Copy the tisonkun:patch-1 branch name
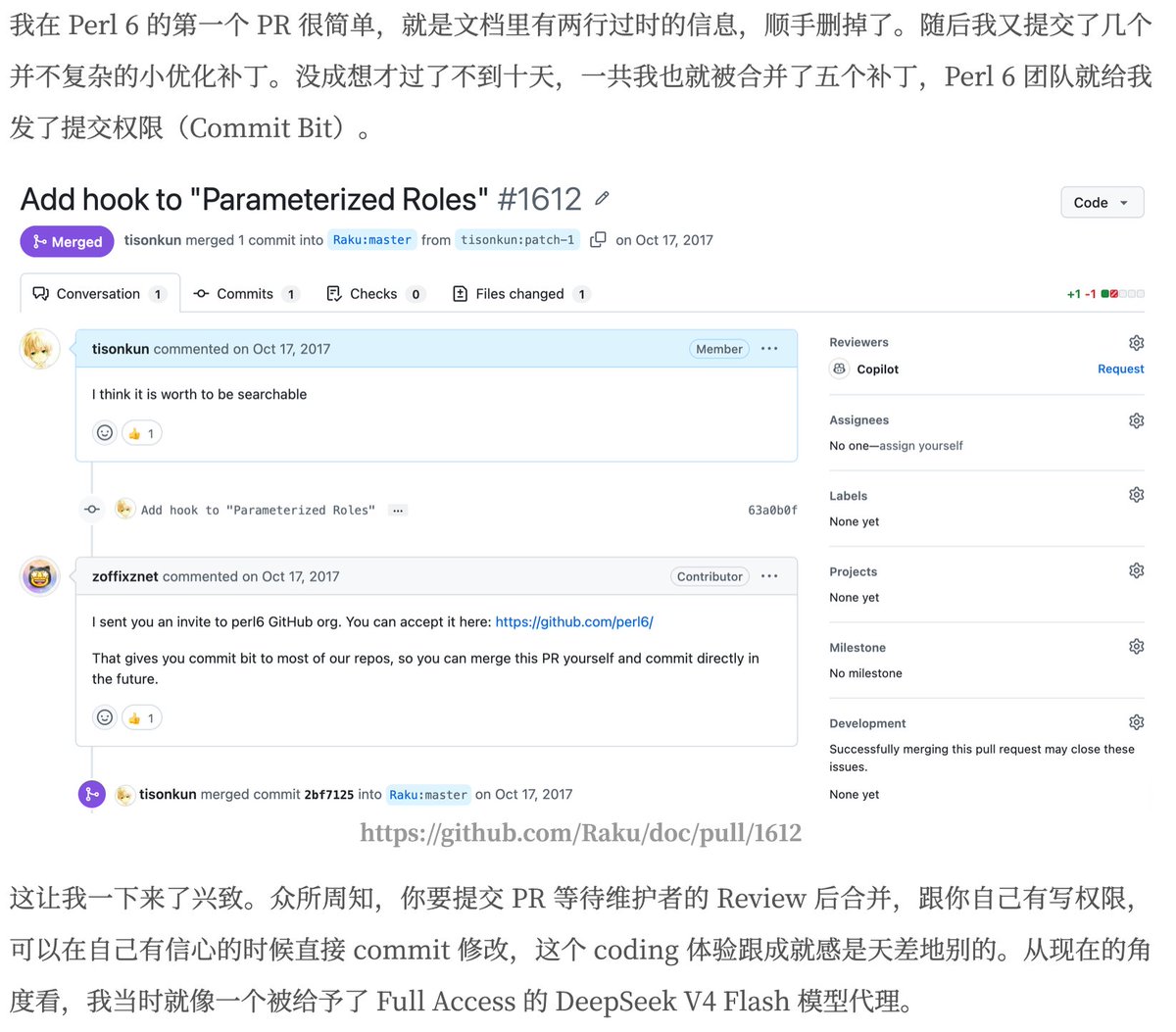The image size is (1176, 1032). click(x=598, y=239)
